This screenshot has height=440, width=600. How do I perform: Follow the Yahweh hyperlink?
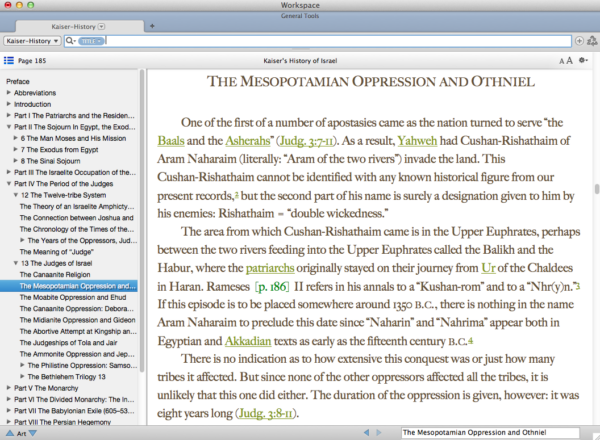417,141
